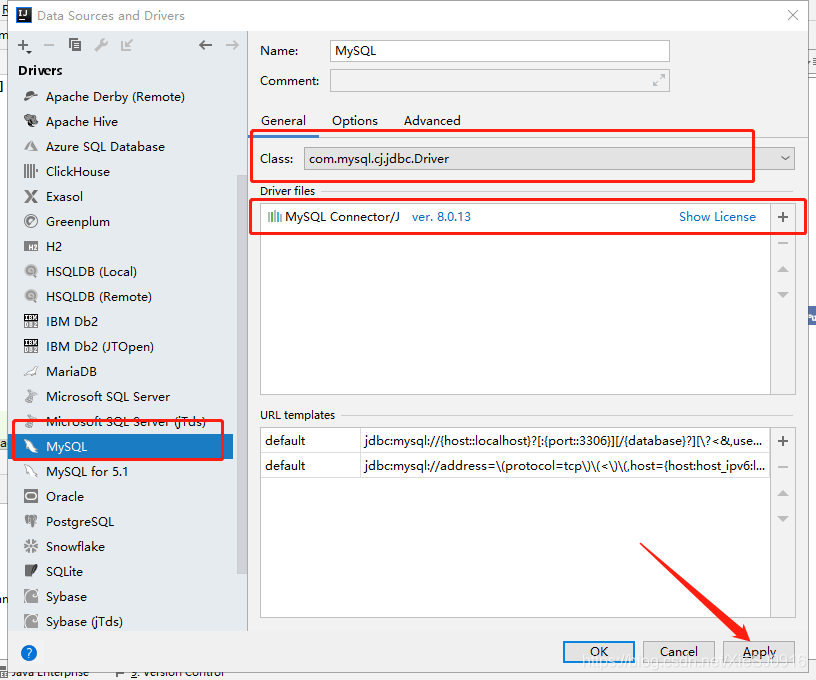Click the add data source plus icon
This screenshot has height=680, width=816.
point(24,46)
